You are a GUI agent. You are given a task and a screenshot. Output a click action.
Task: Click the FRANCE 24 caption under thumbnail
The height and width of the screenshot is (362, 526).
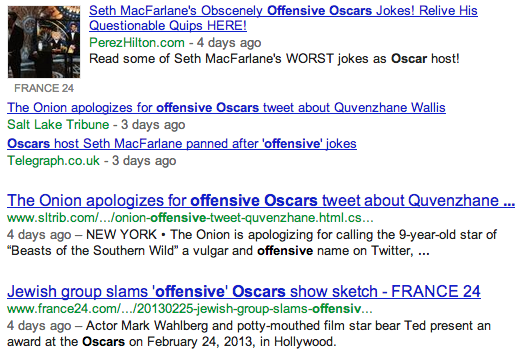[x=44, y=88]
